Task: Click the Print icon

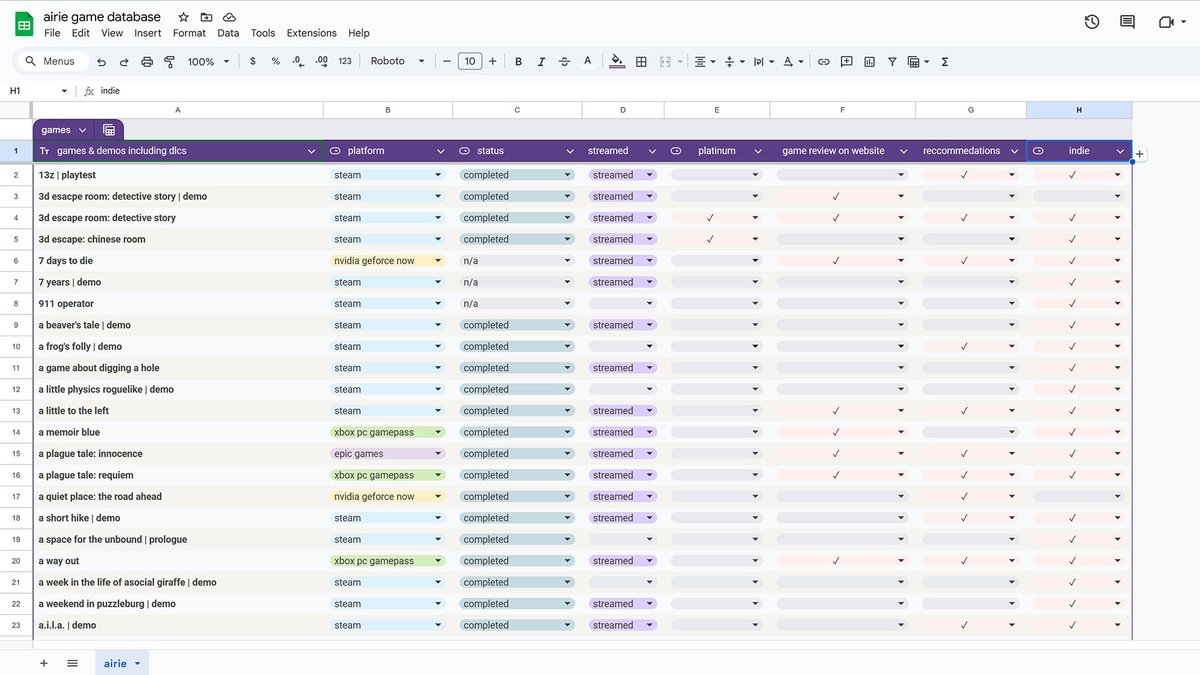Action: pyautogui.click(x=147, y=62)
